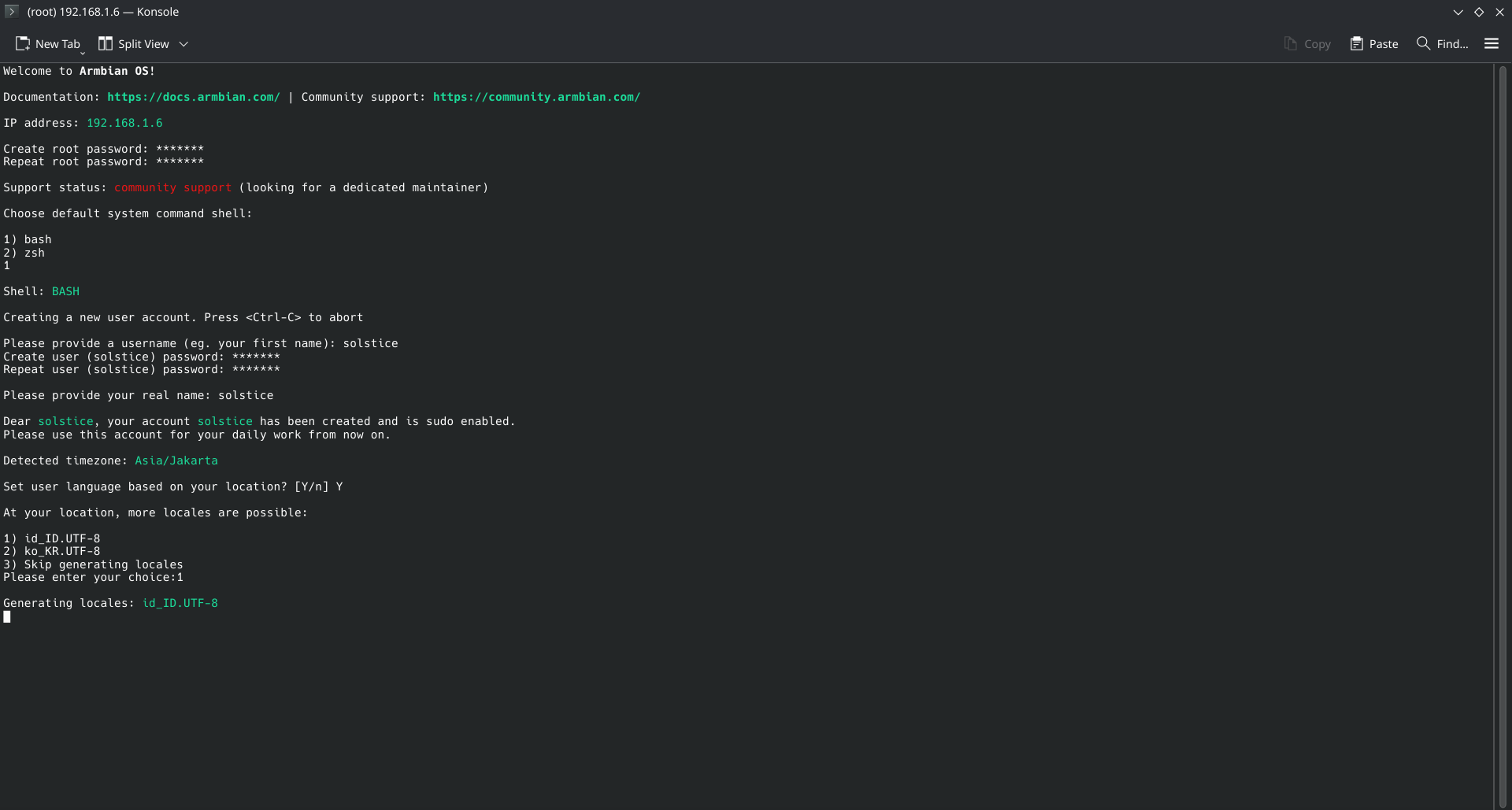Click the Paste clipboard icon

(x=1356, y=44)
